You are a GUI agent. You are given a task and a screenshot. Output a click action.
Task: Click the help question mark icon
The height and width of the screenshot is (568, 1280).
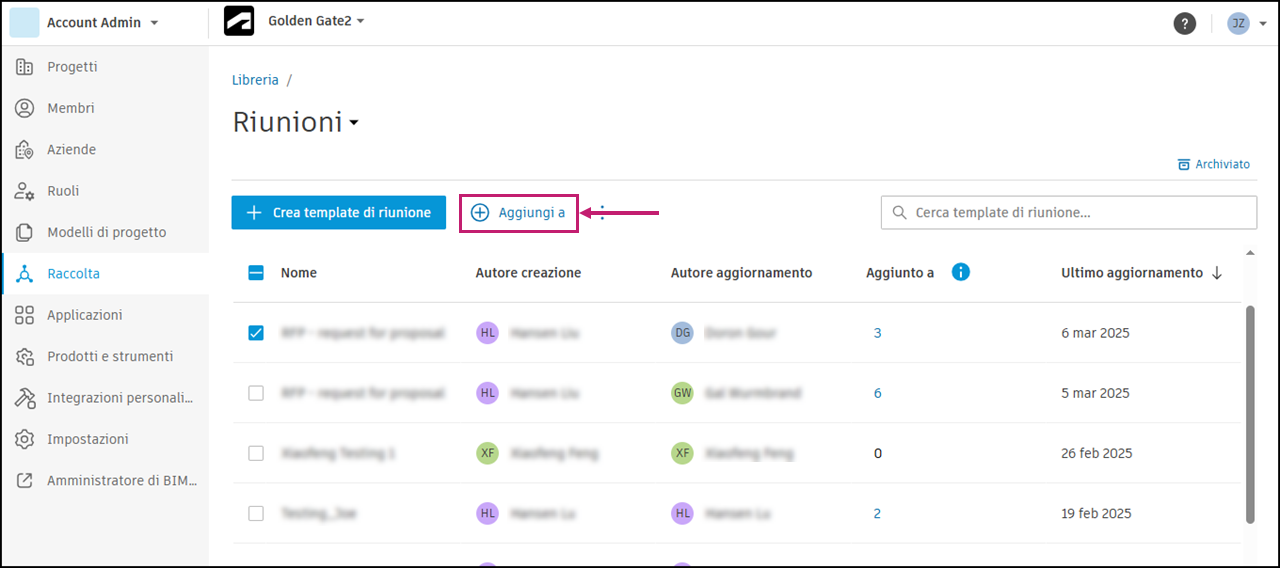1184,23
